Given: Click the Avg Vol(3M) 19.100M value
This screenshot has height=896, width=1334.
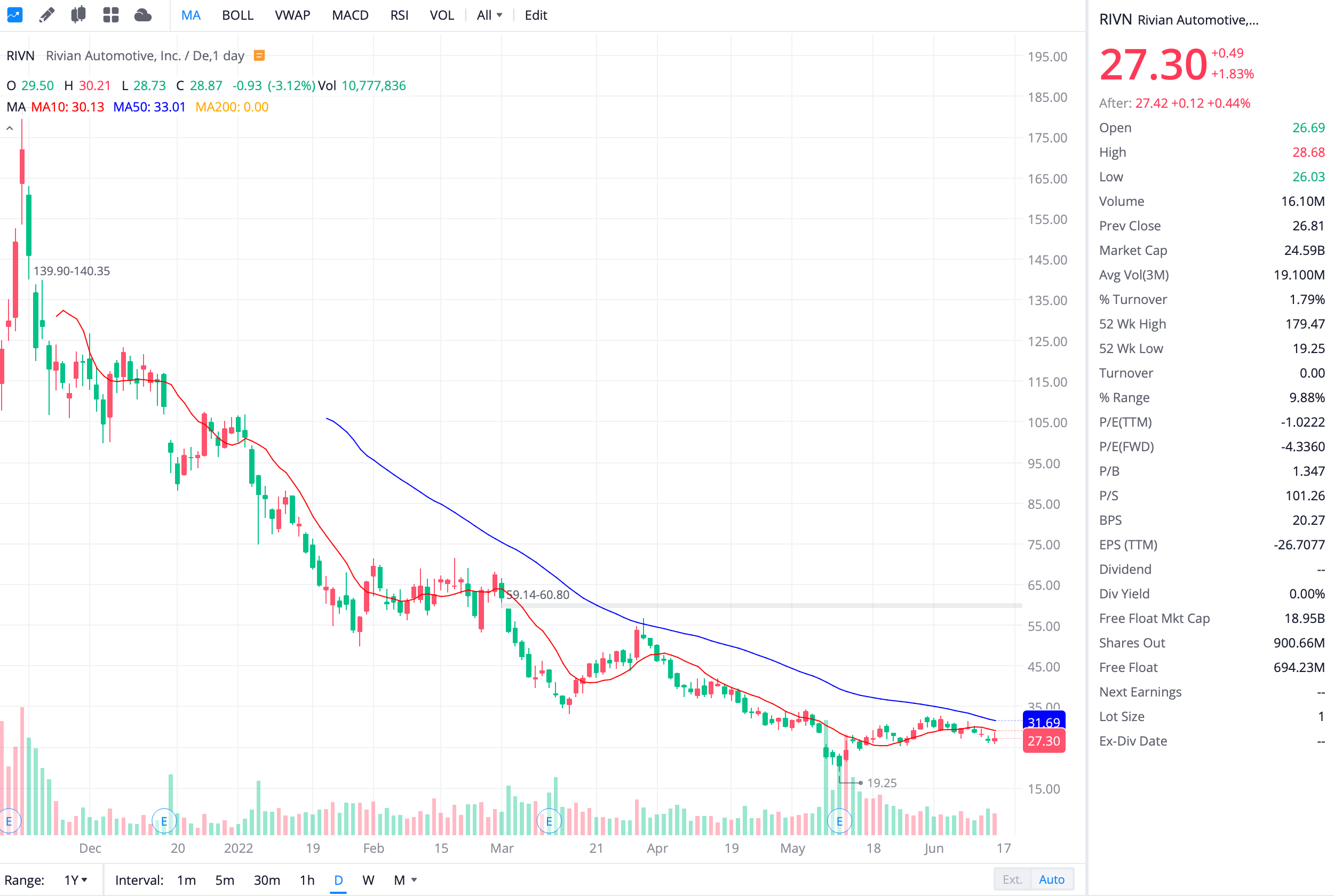Looking at the screenshot, I should pyautogui.click(x=1299, y=275).
